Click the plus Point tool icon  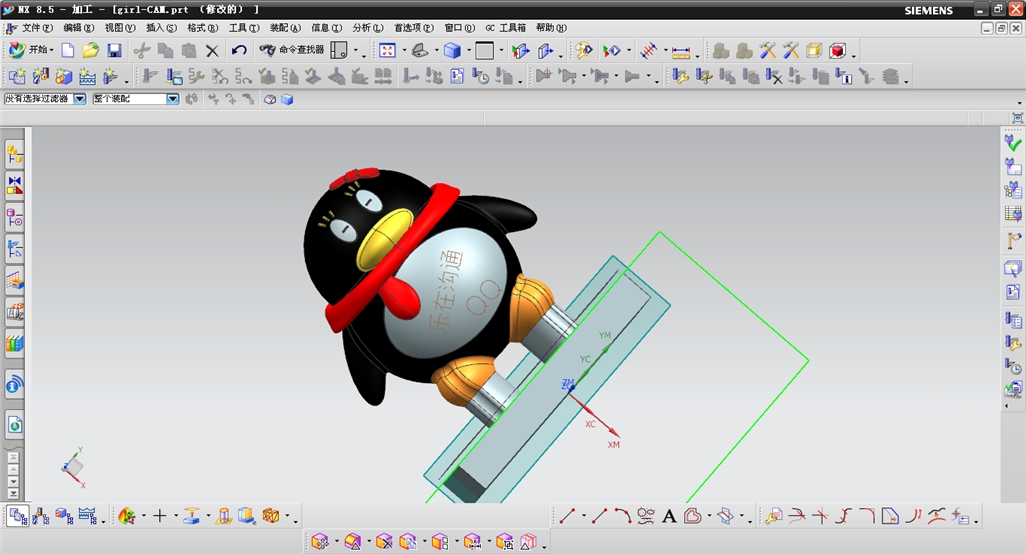pos(159,516)
